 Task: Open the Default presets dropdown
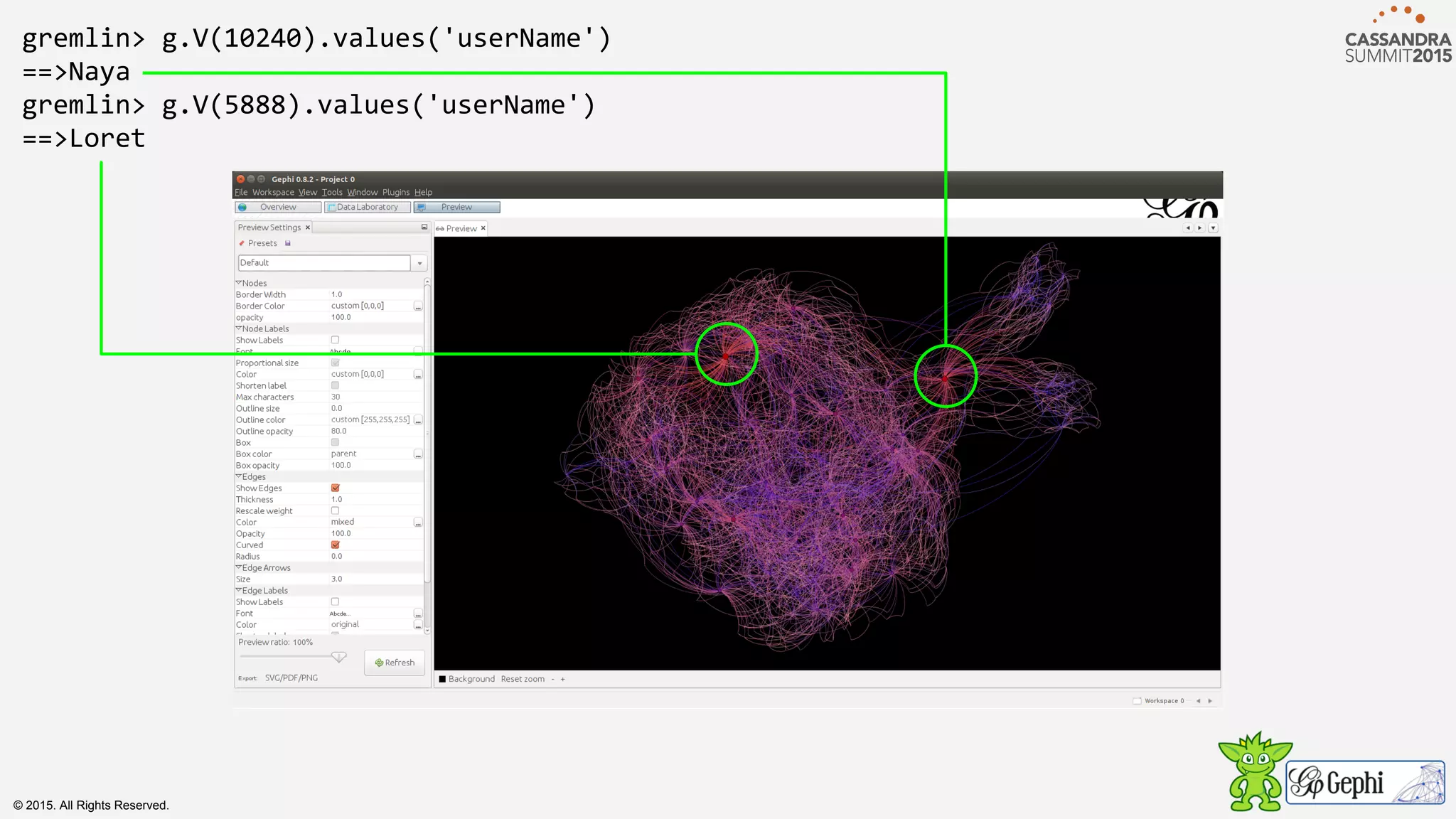419,263
